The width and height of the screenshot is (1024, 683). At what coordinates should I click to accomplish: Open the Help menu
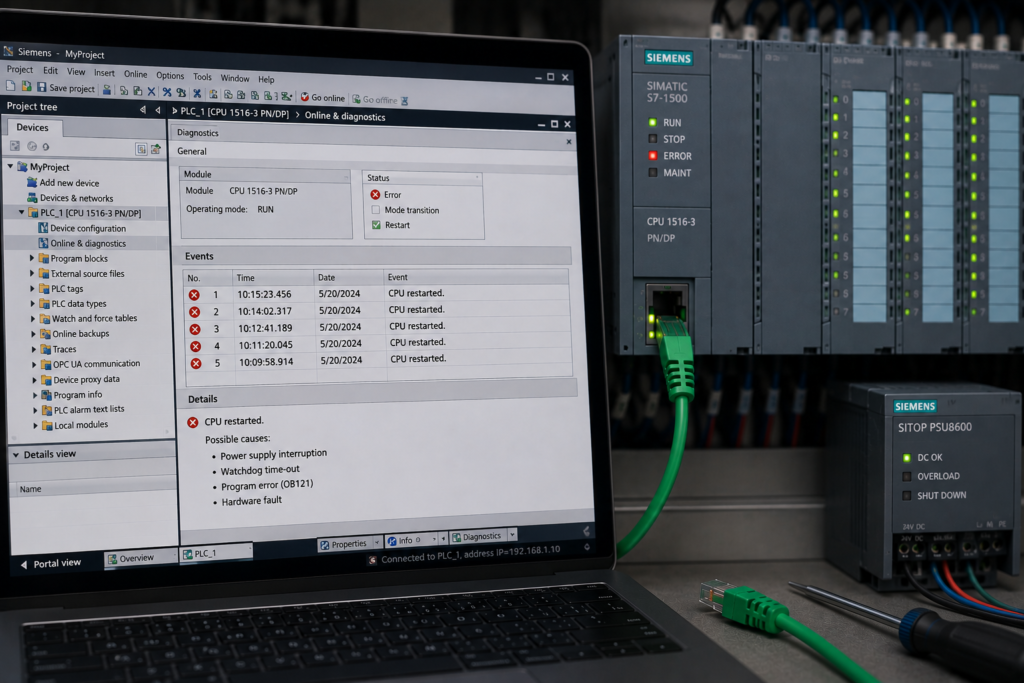point(266,79)
